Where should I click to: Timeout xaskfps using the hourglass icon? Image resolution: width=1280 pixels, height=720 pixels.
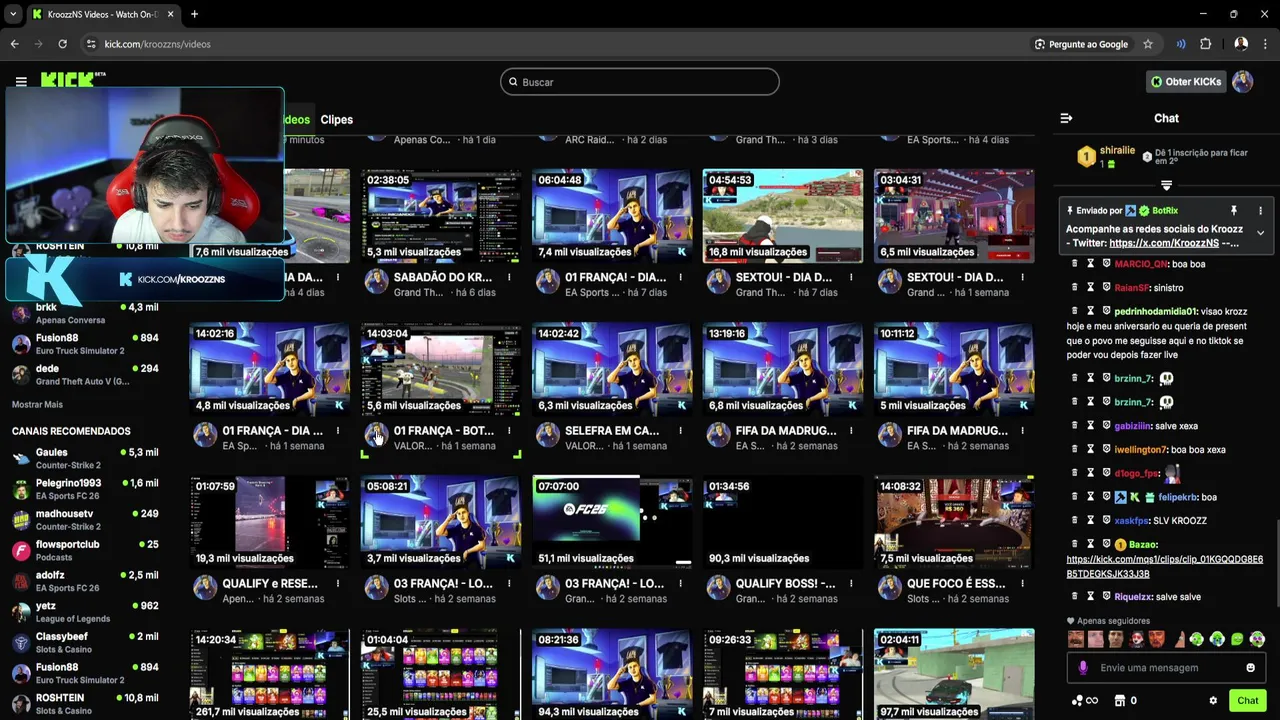(x=1091, y=521)
